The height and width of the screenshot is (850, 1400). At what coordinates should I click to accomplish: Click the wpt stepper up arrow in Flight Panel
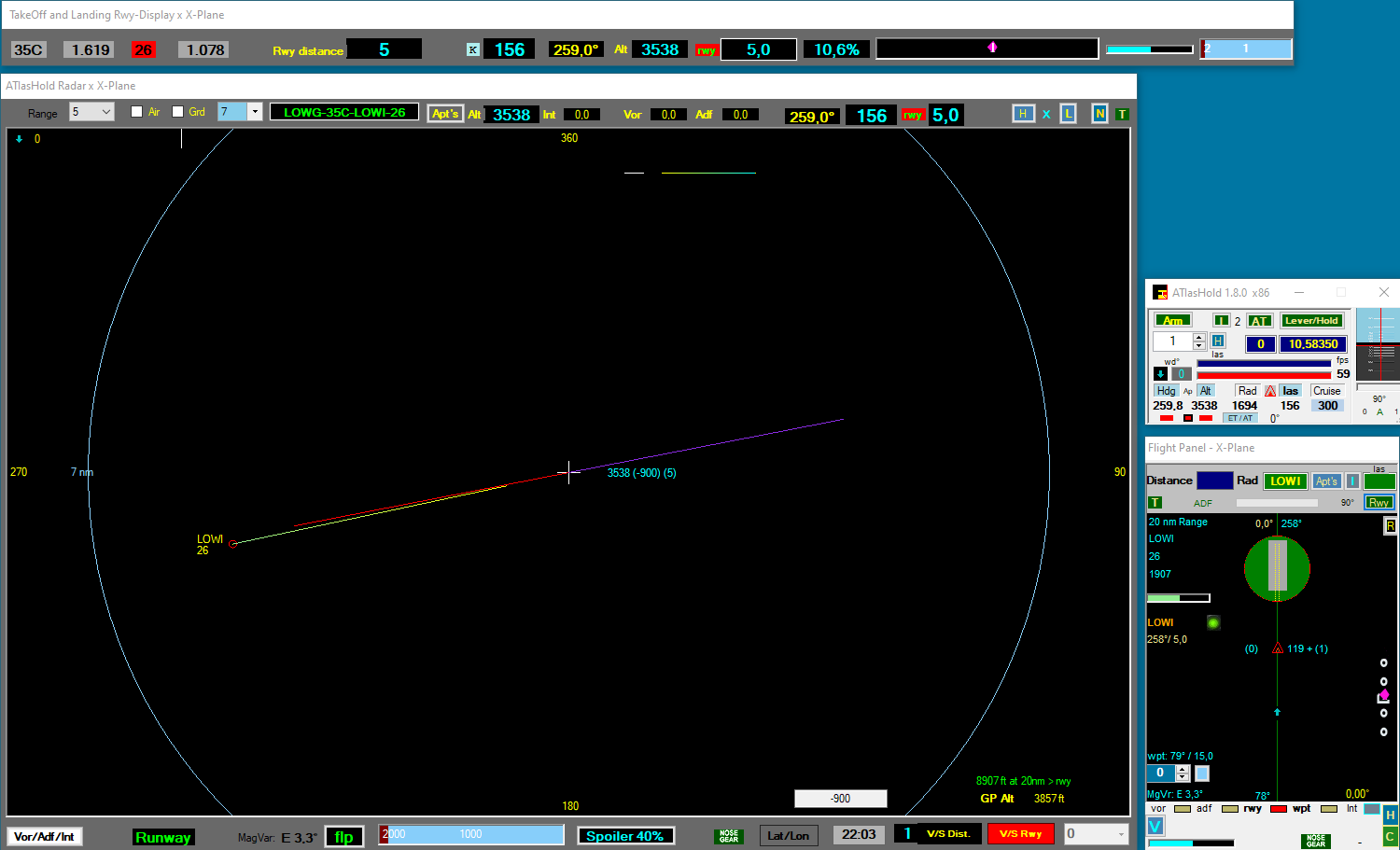pyautogui.click(x=1183, y=769)
